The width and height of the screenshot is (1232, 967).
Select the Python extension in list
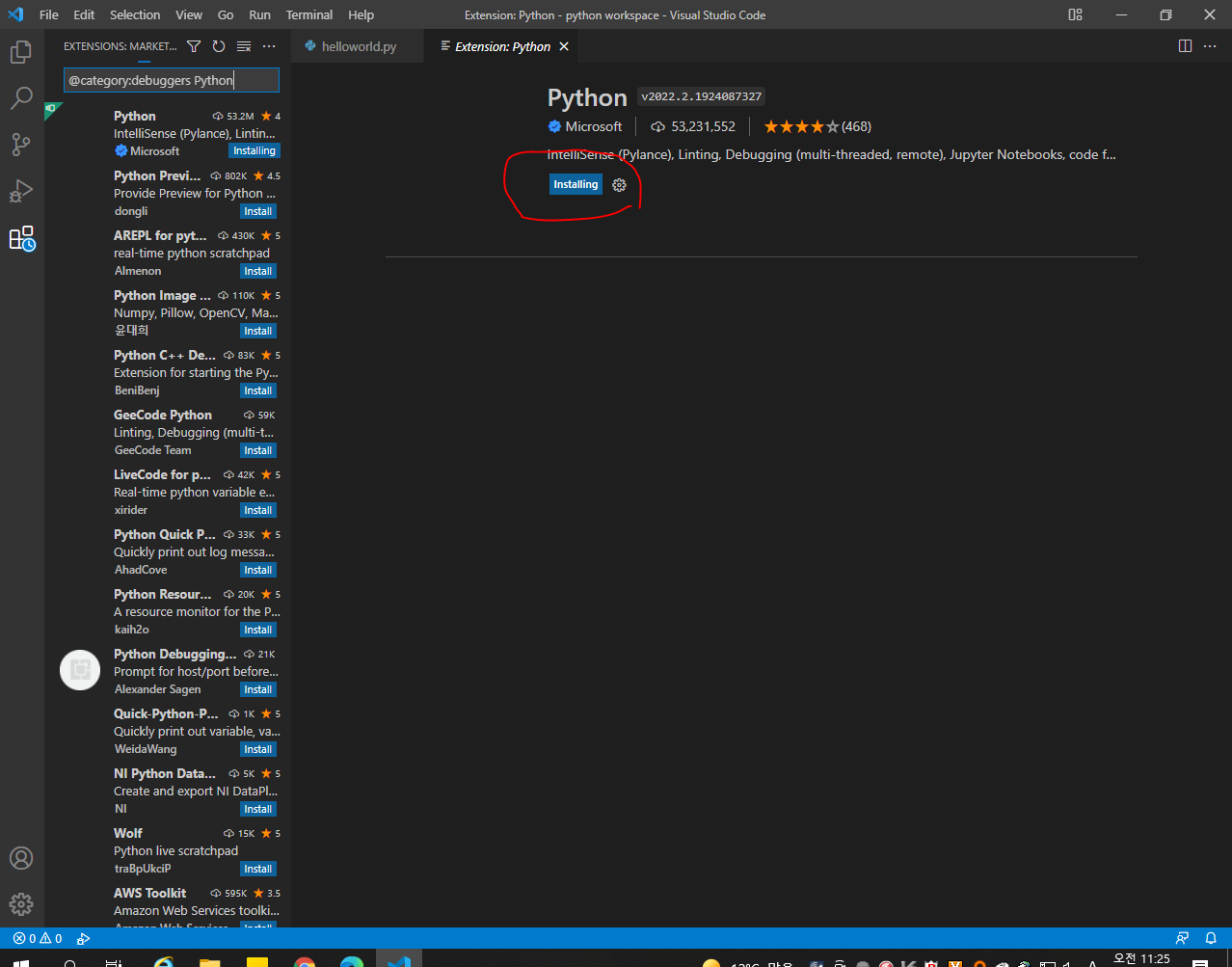point(168,133)
